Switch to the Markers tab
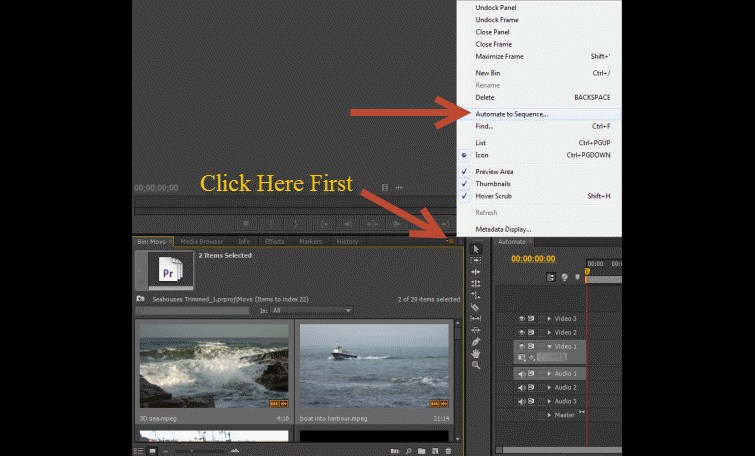 (x=310, y=242)
